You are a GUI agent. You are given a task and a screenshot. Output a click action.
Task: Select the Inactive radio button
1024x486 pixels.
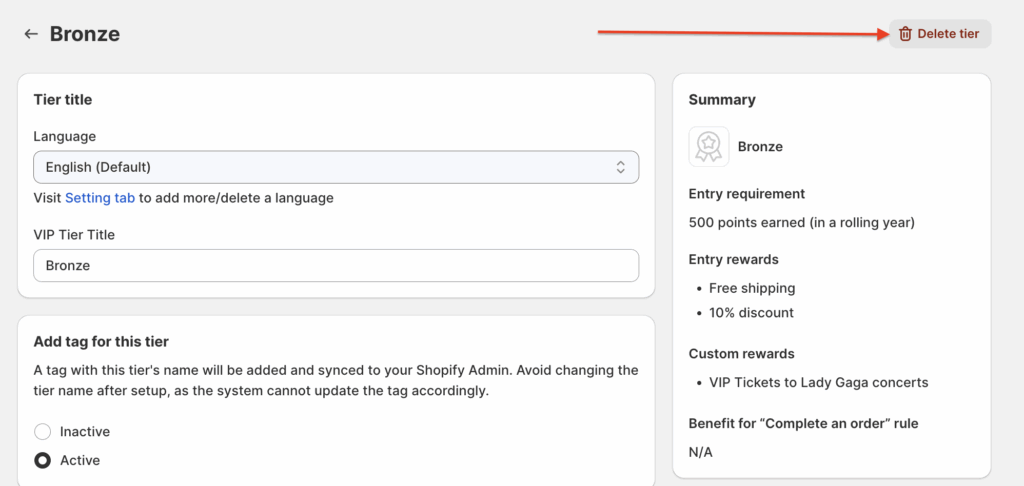coord(42,432)
